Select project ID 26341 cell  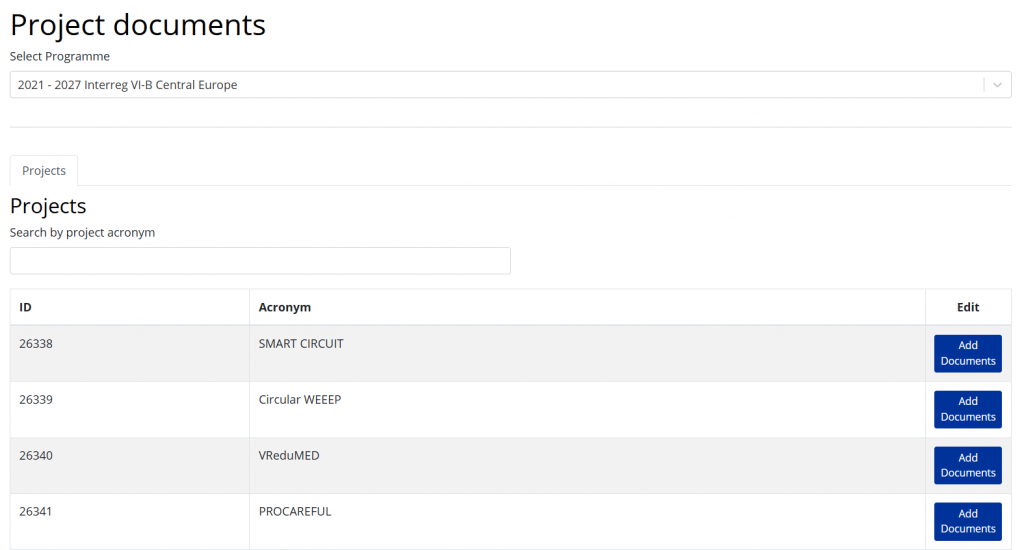click(36, 512)
